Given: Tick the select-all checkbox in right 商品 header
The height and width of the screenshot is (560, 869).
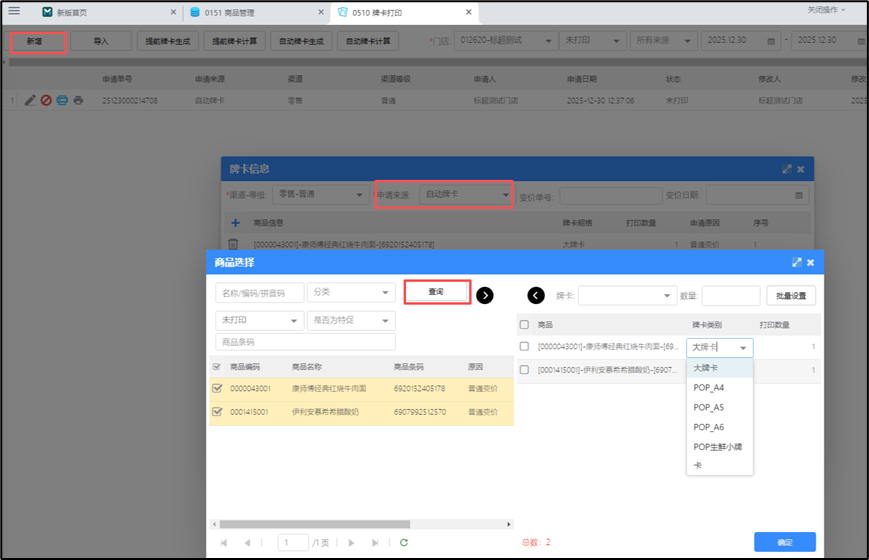Looking at the screenshot, I should 524,325.
